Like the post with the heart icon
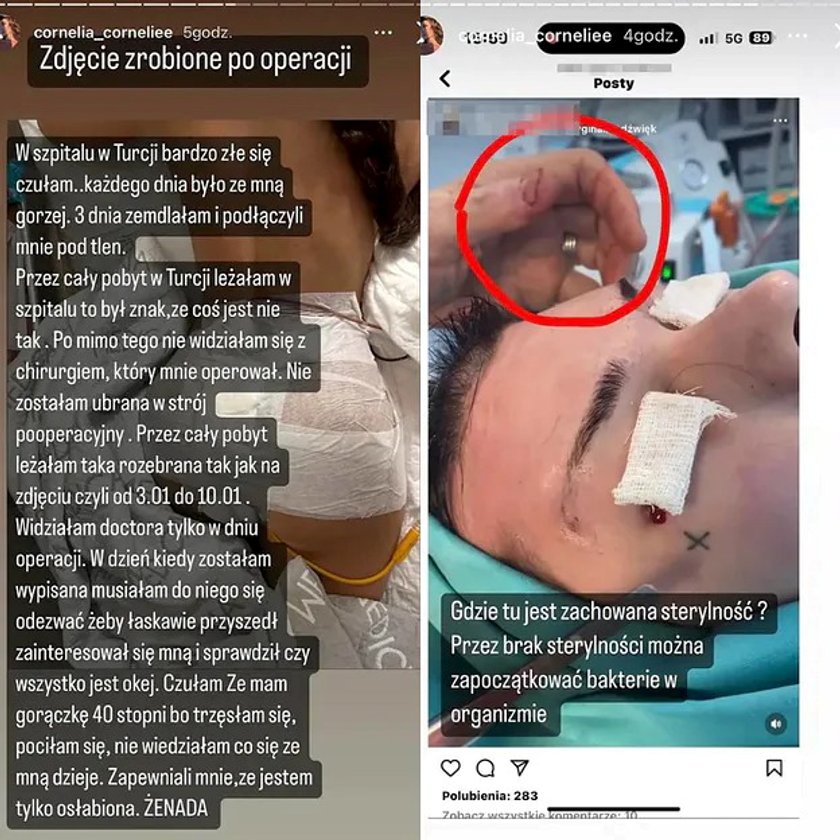Viewport: 840px width, 840px height. [451, 768]
